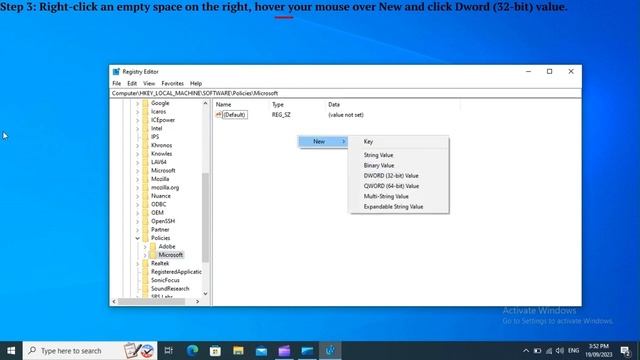Image resolution: width=640 pixels, height=360 pixels.
Task: Select the Google key in the tree
Action: 160,103
